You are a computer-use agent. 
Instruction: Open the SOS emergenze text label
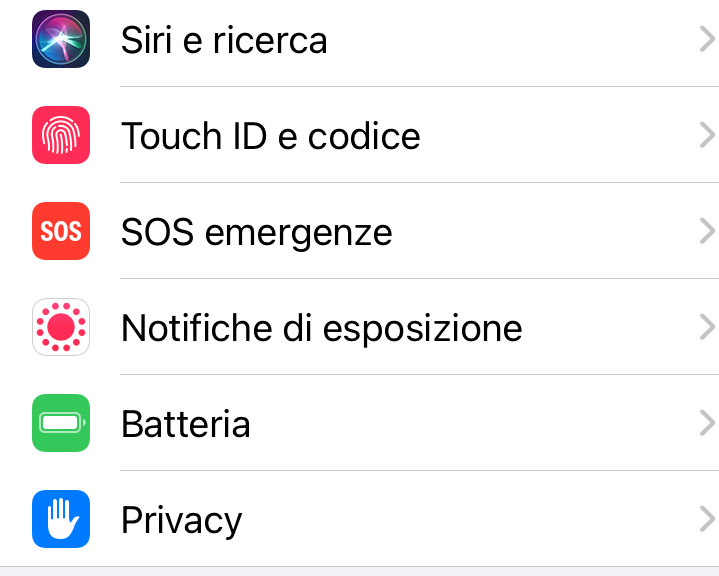pos(256,232)
